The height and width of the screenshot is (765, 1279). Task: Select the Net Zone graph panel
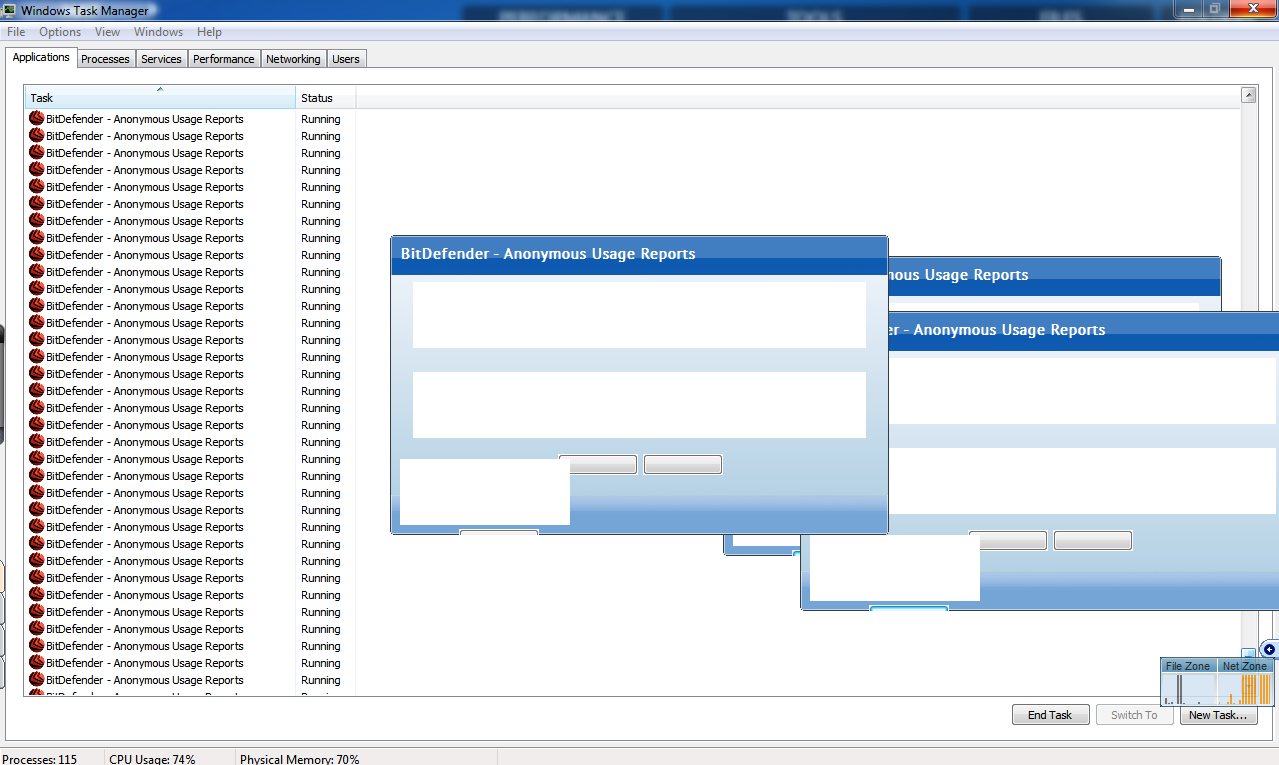1245,682
